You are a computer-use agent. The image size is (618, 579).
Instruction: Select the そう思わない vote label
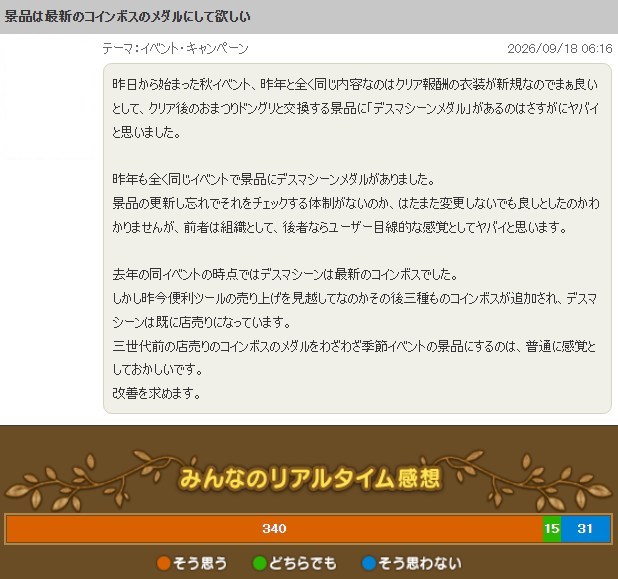coord(420,563)
